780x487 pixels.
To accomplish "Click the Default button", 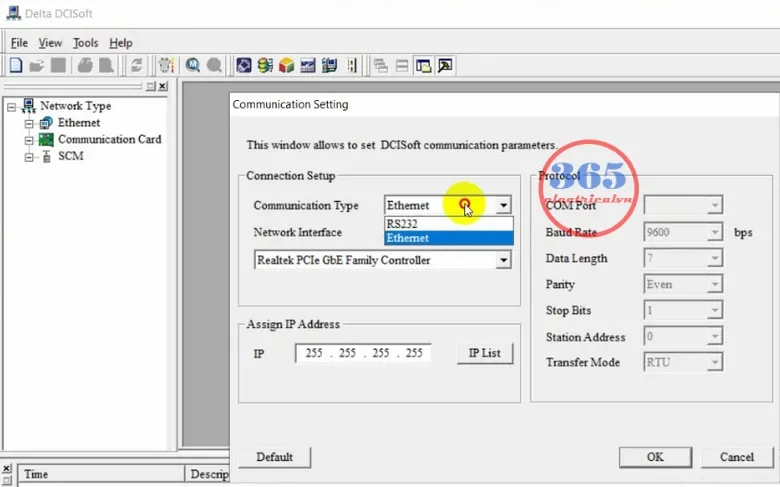I will click(x=275, y=457).
